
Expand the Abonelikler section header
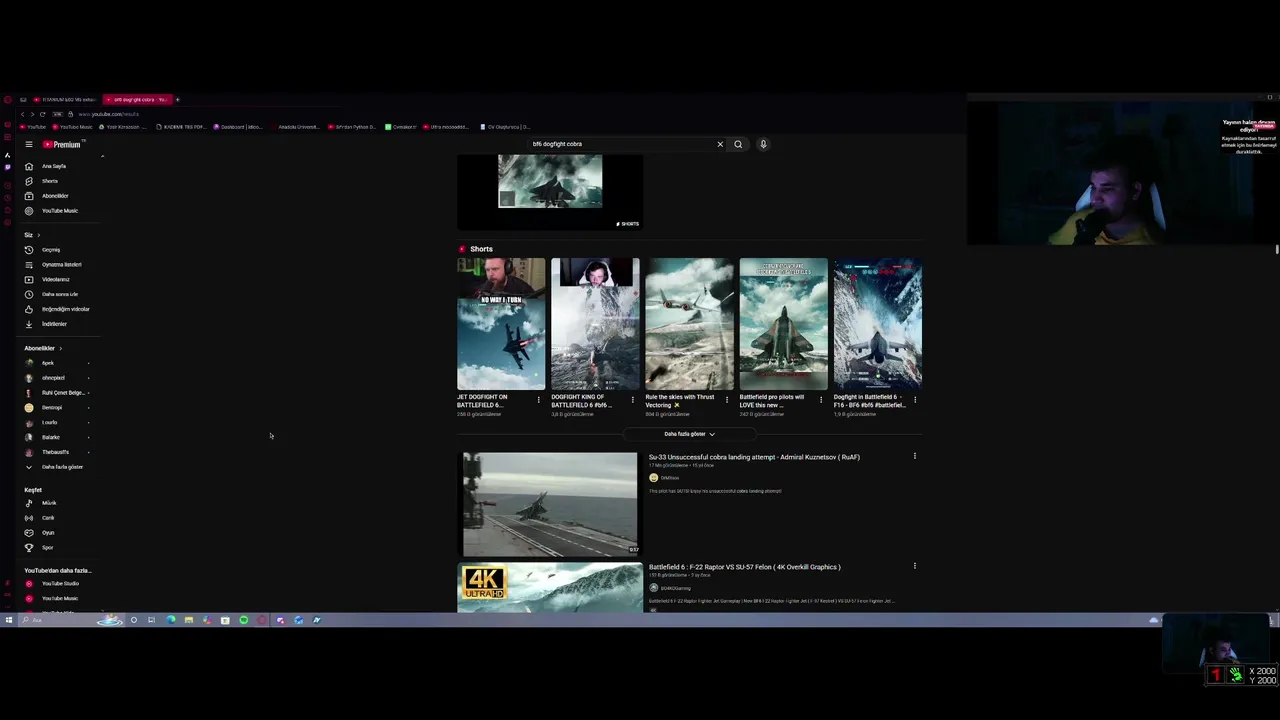[43, 348]
